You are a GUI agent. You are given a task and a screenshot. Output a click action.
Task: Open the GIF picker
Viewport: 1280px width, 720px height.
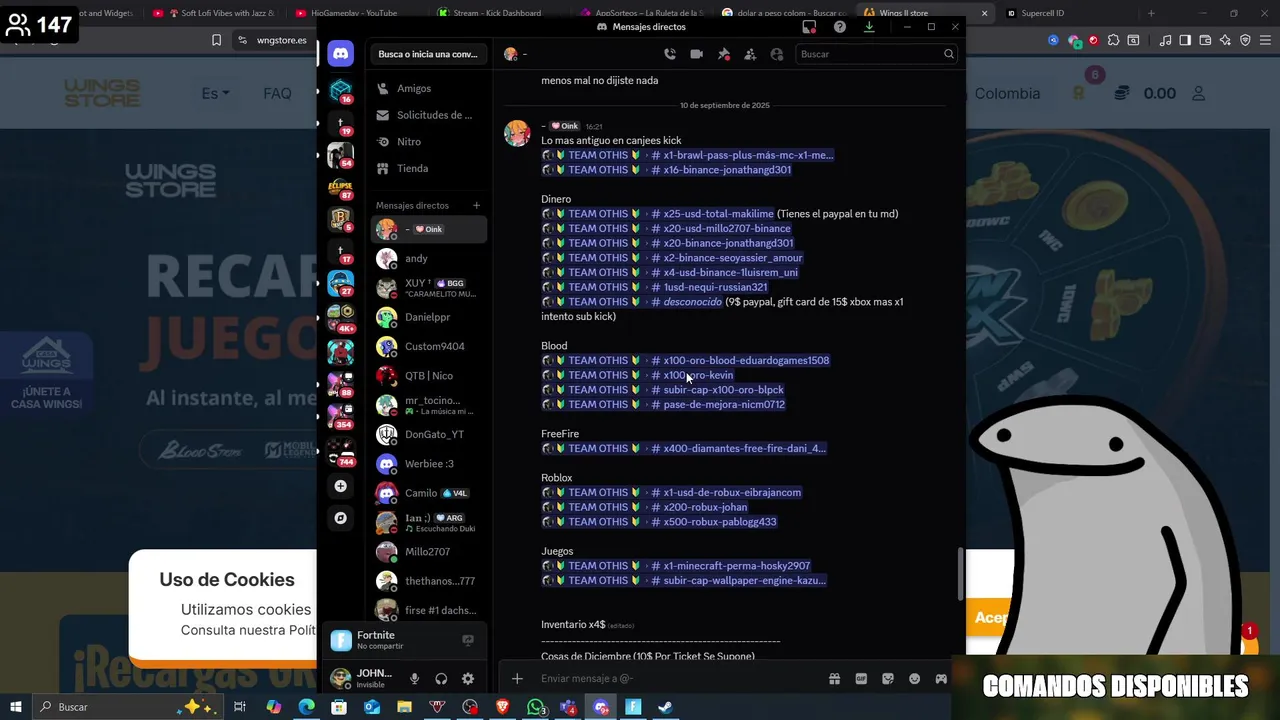(x=861, y=679)
